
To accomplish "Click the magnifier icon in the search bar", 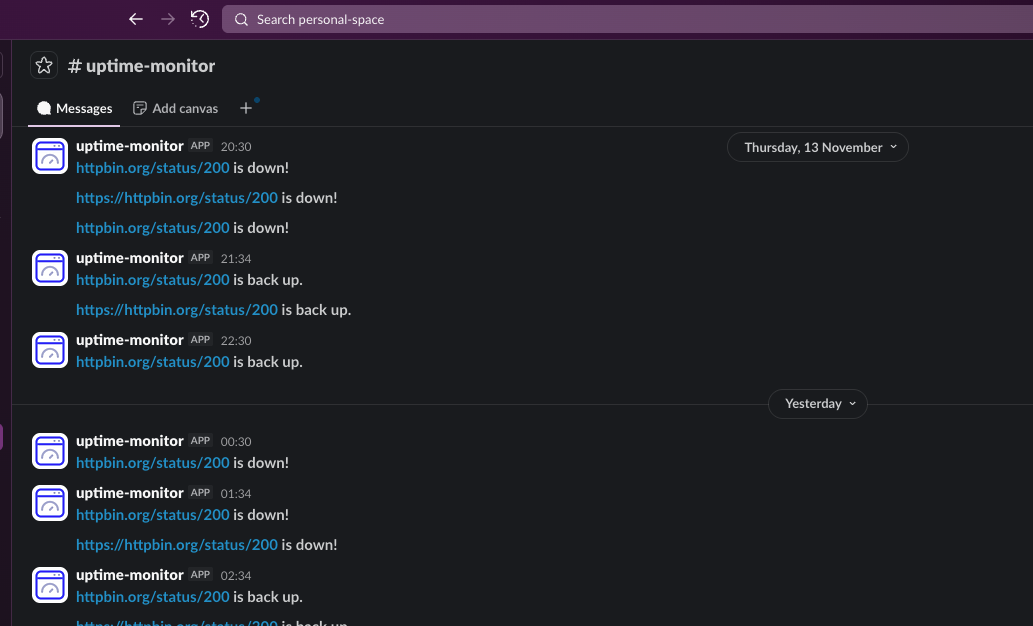I will pos(241,18).
